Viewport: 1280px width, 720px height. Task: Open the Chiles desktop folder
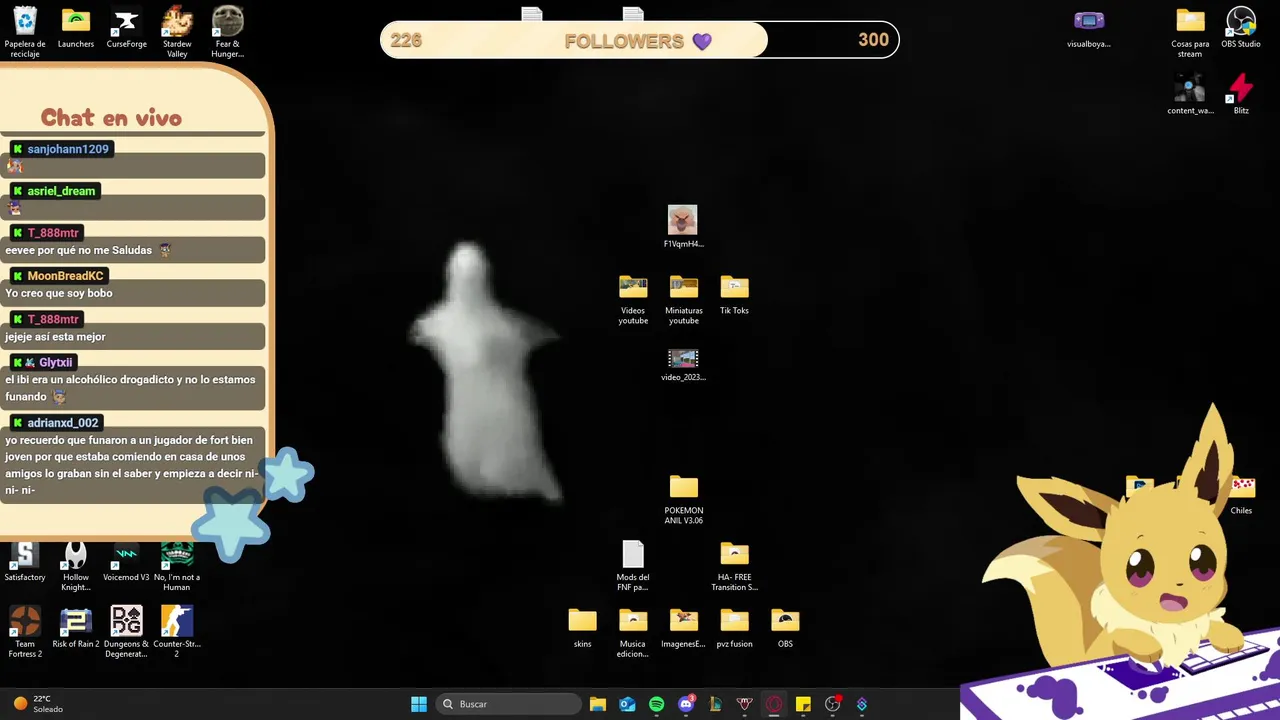[1241, 496]
